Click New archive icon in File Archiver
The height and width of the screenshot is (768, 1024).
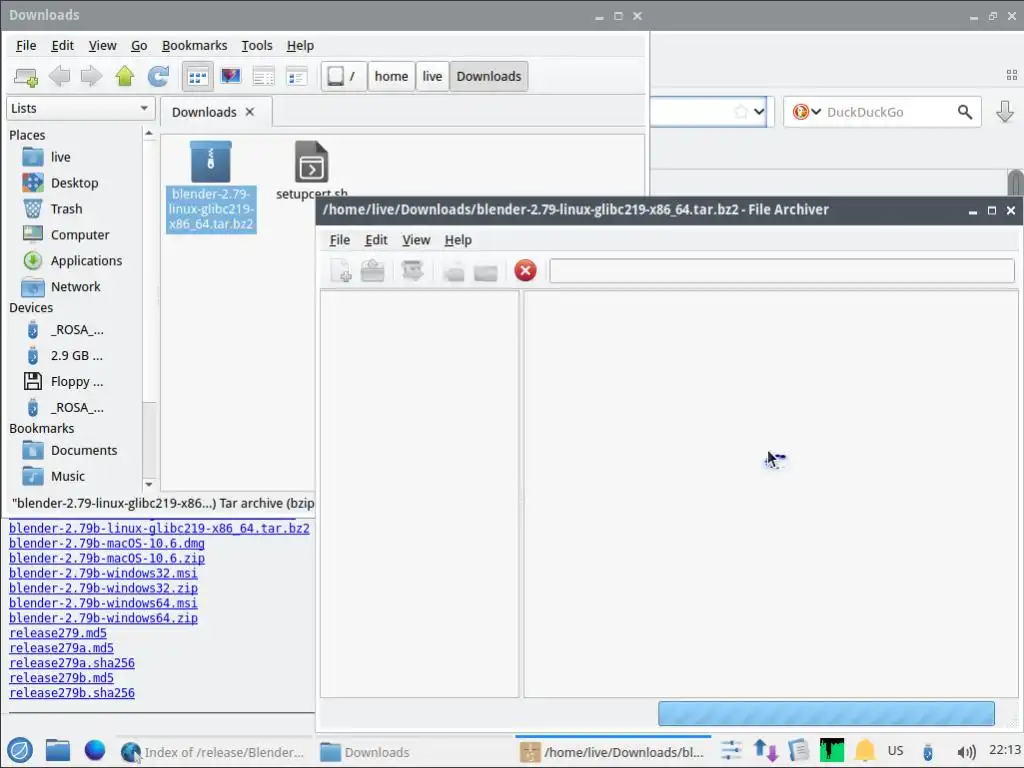(x=340, y=270)
